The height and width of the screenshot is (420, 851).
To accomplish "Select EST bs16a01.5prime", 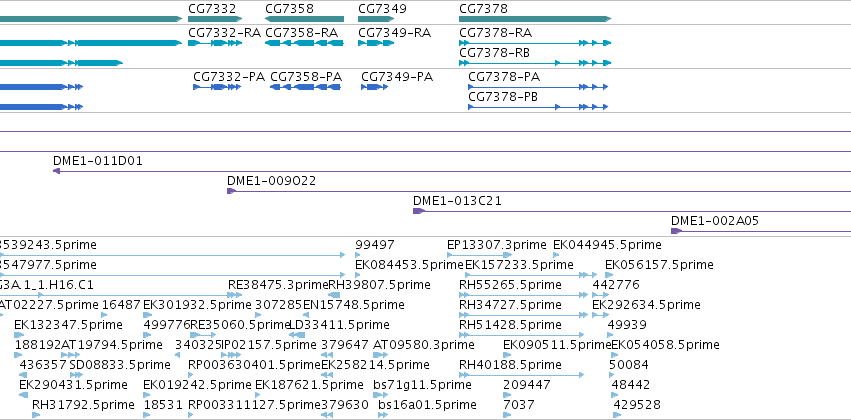I will (x=428, y=405).
